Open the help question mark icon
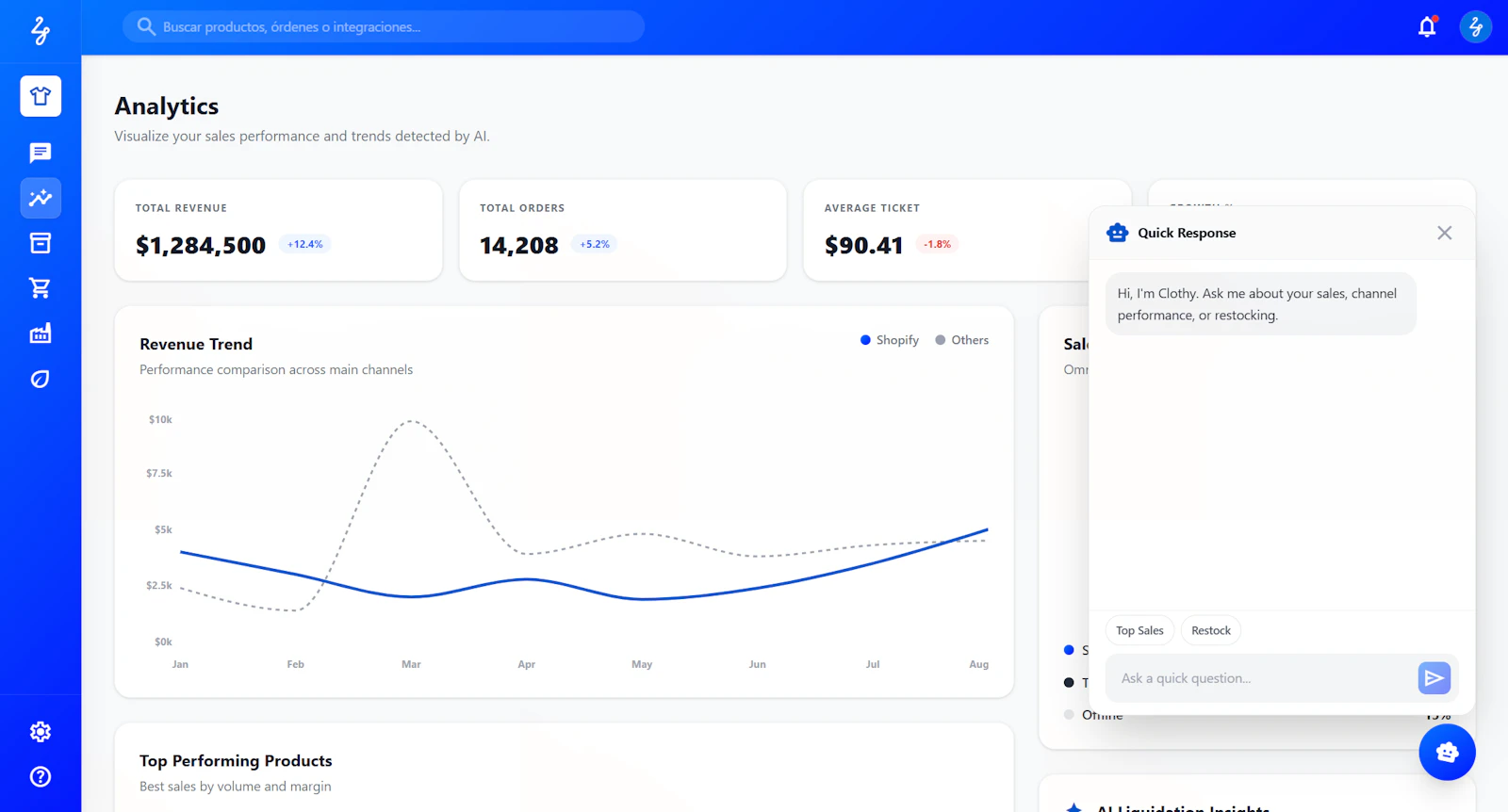Viewport: 1508px width, 812px height. click(41, 776)
